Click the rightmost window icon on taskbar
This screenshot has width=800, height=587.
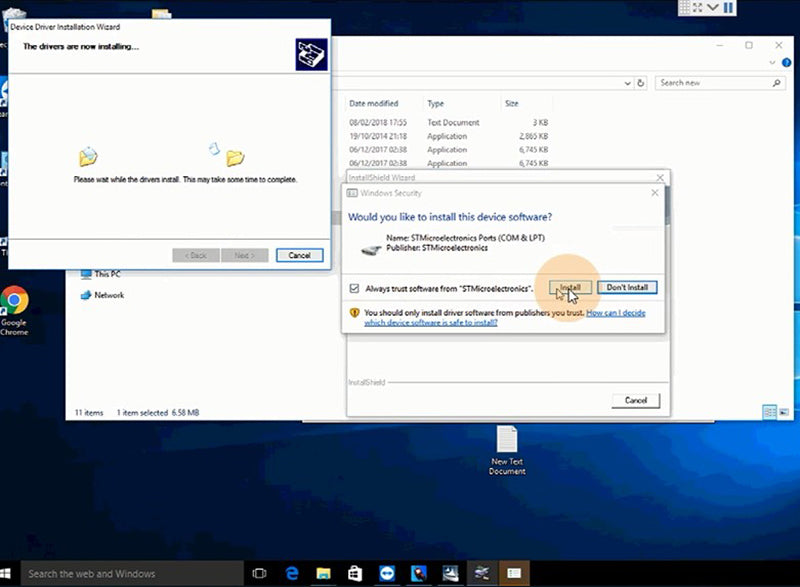(x=514, y=574)
